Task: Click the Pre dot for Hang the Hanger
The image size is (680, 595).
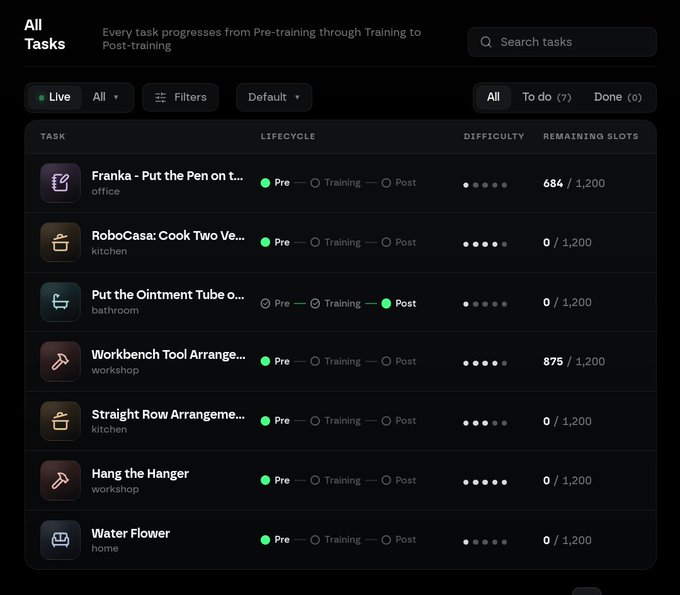Action: click(x=265, y=480)
